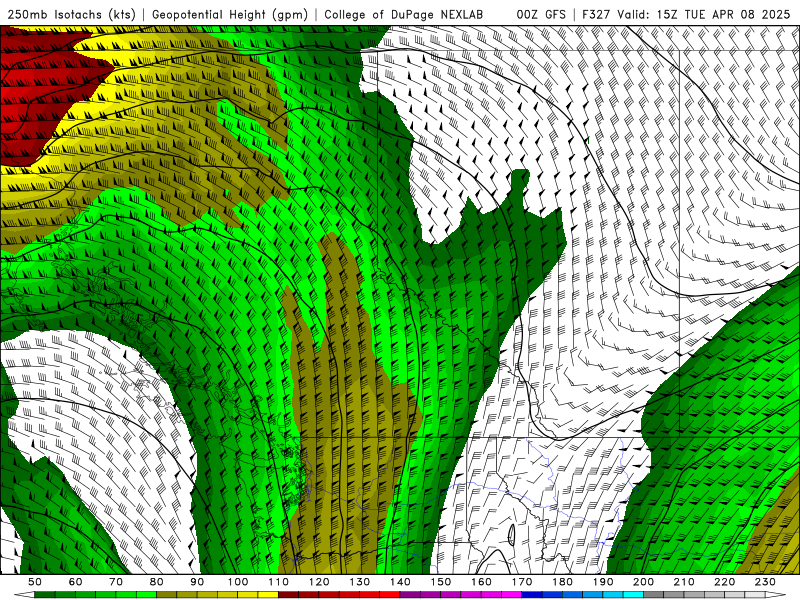Click the "Valid: 15Z TUE APR 08 2025" text
The image size is (800, 600).
pos(704,14)
